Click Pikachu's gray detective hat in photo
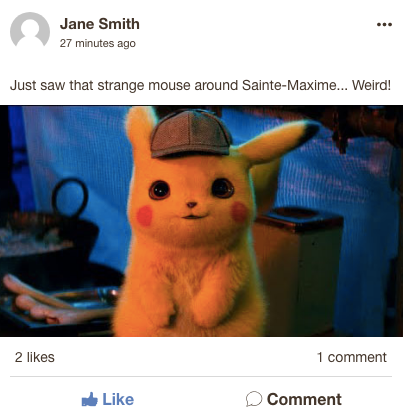 [190, 134]
